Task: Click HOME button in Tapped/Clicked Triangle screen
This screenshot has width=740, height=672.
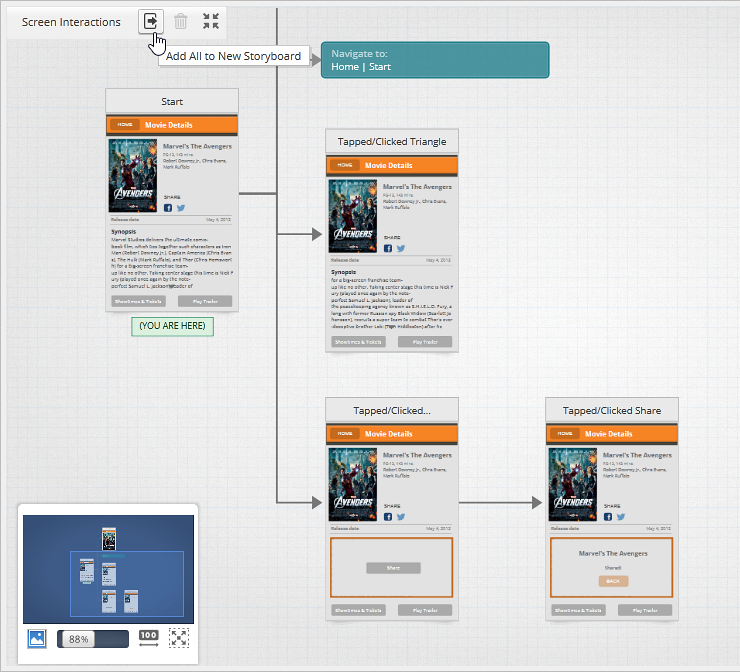Action: [x=345, y=165]
